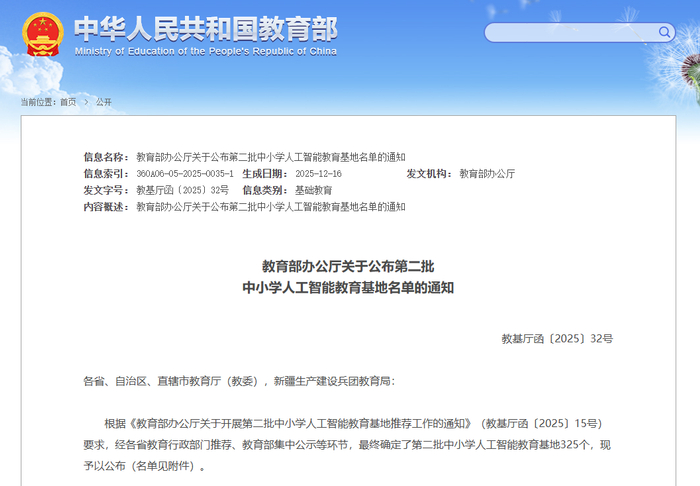700x486 pixels.
Task: Click the 中华人民共和国教育部 site title
Action: [206, 29]
